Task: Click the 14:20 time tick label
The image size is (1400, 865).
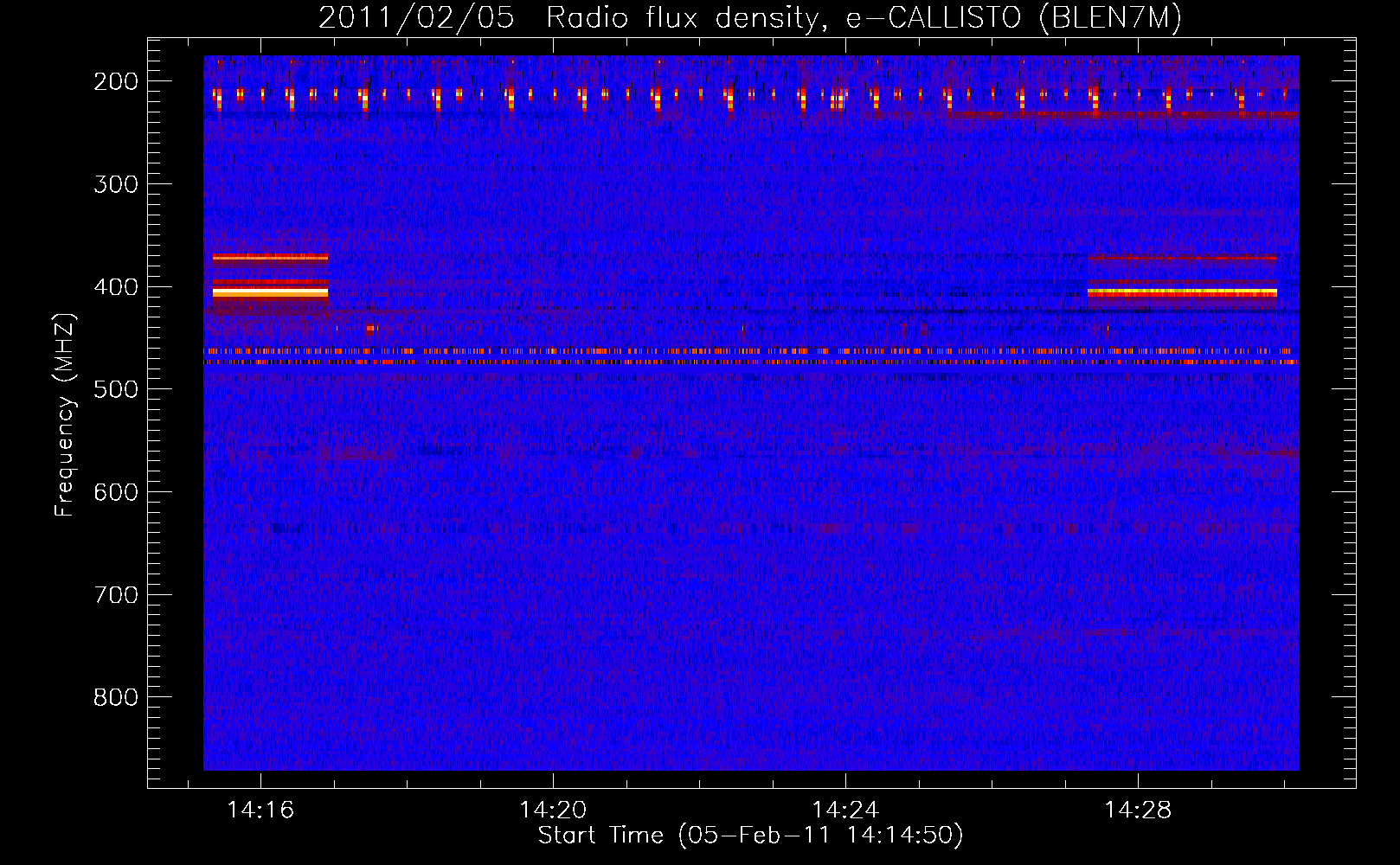Action: point(553,811)
